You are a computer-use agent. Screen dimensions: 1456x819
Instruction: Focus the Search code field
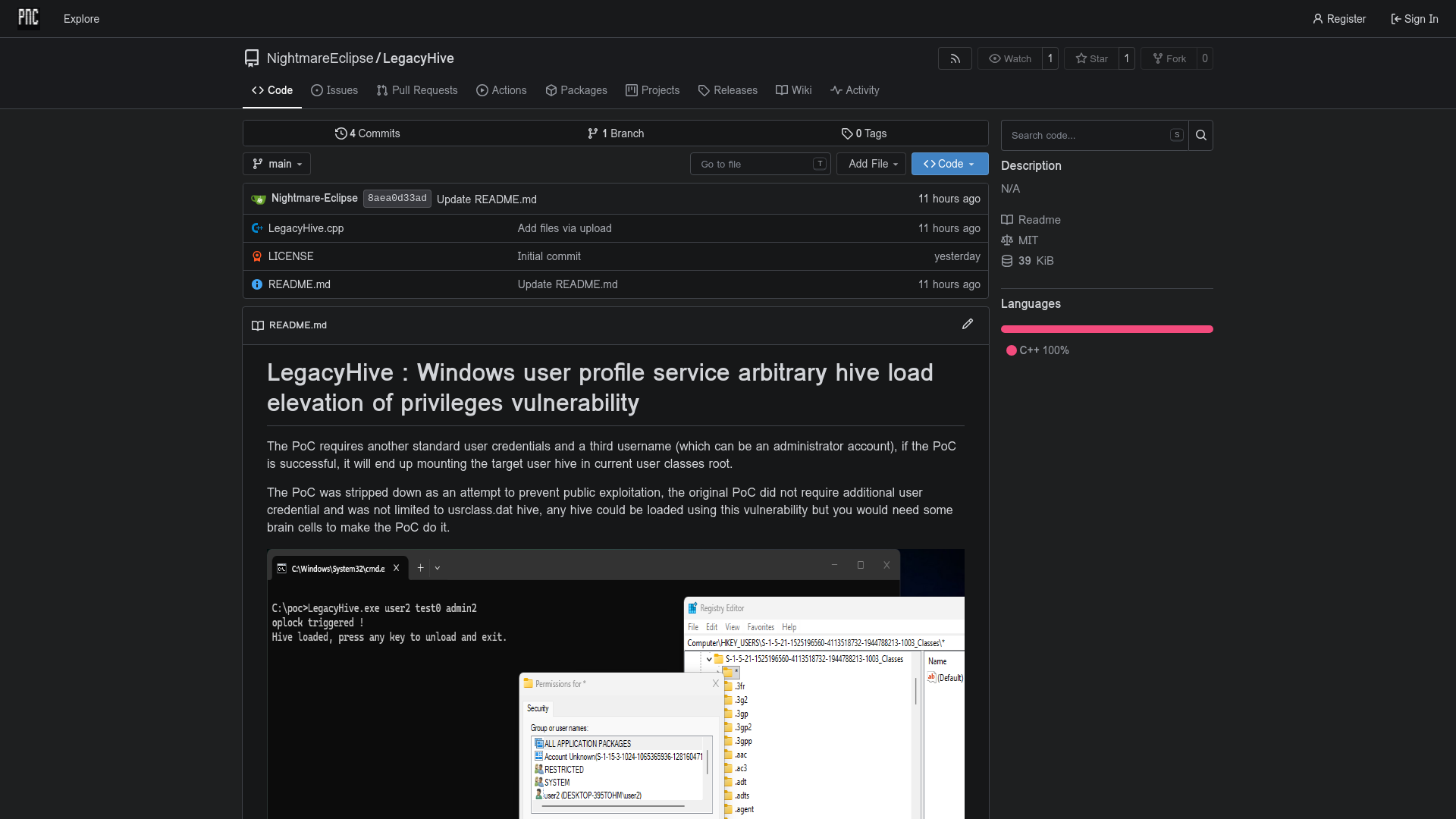[1094, 136]
